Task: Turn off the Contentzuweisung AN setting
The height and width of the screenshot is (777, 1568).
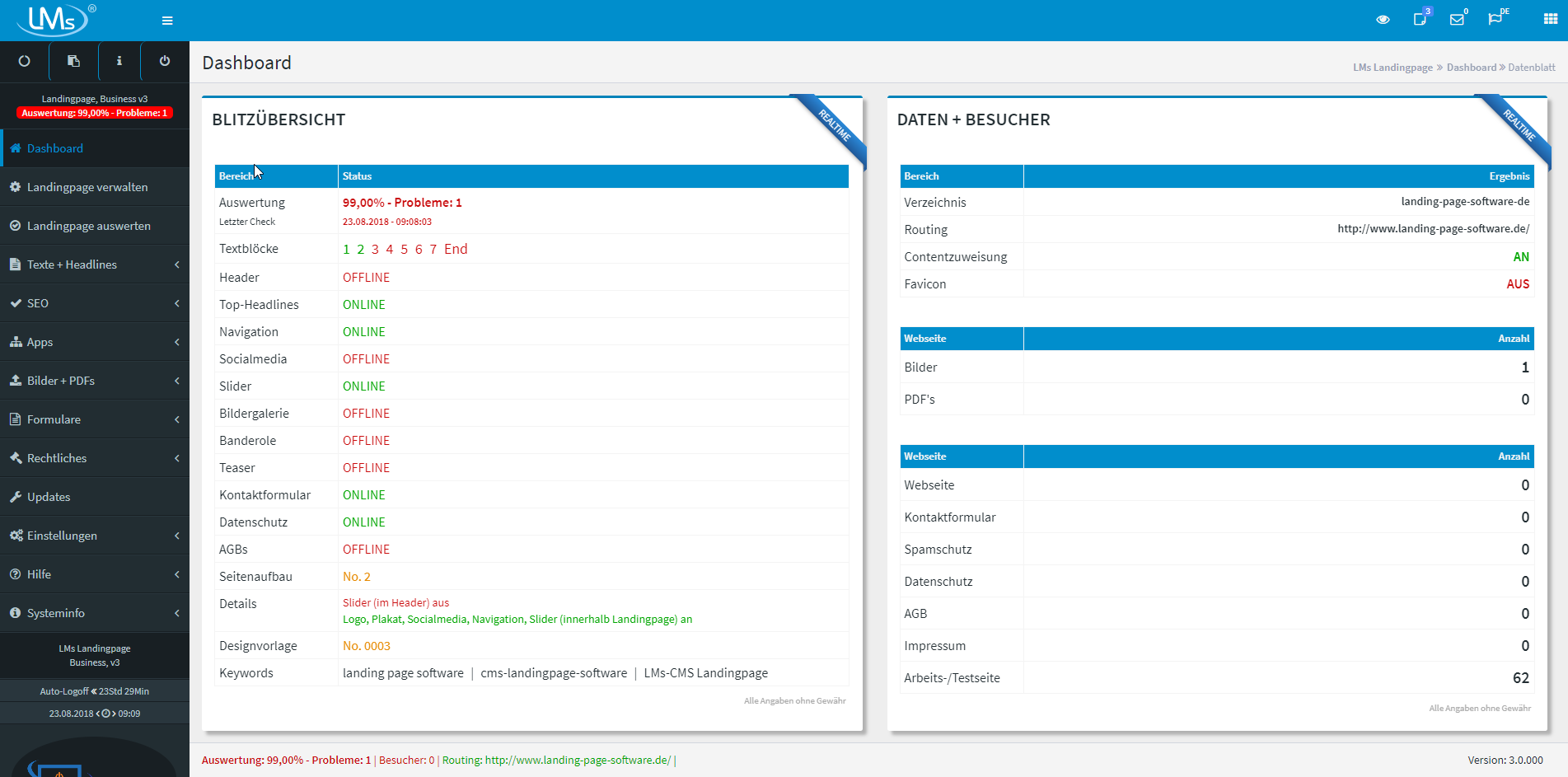Action: pyautogui.click(x=1520, y=256)
